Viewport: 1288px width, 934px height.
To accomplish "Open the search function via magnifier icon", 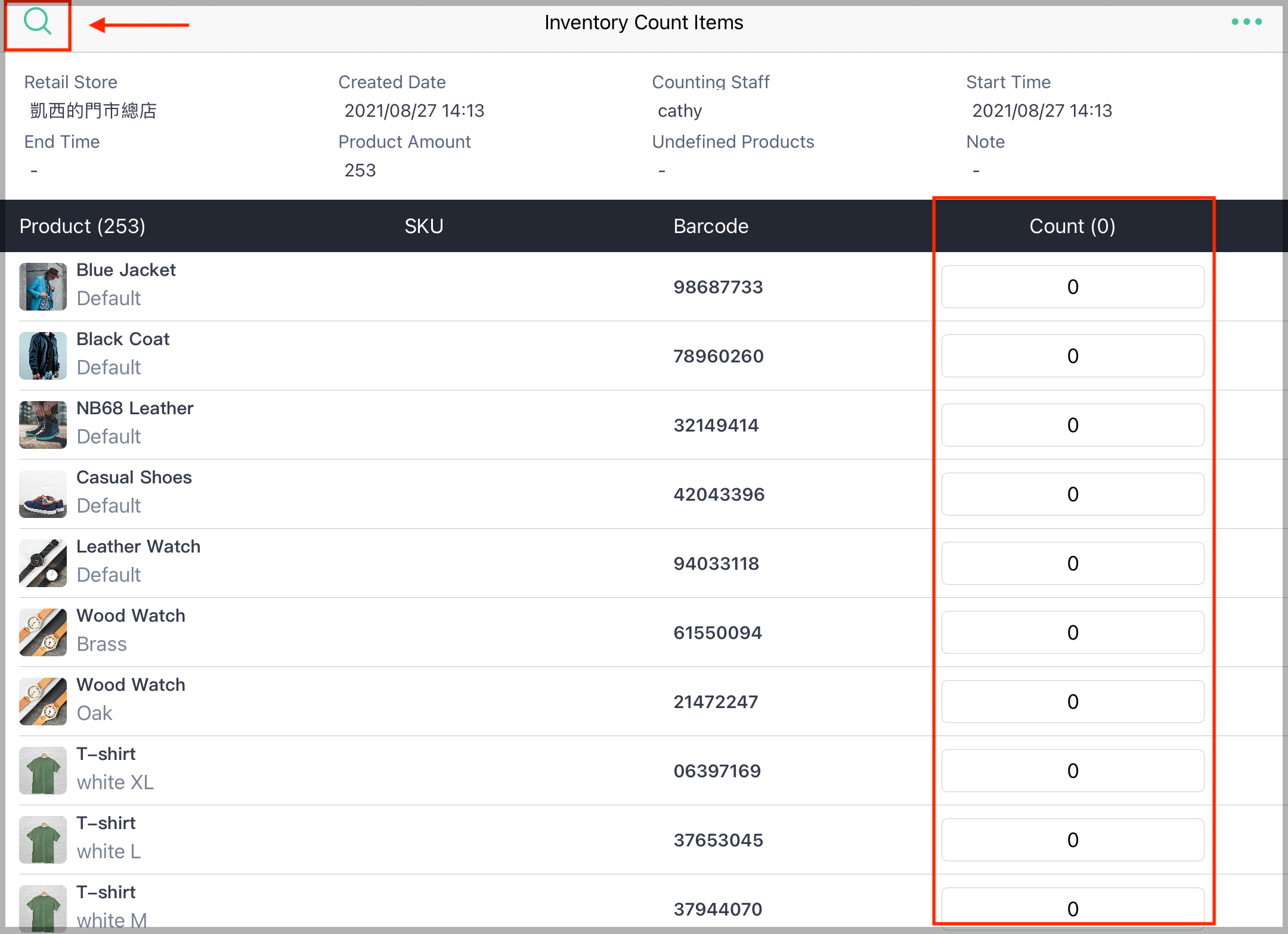I will point(37,24).
